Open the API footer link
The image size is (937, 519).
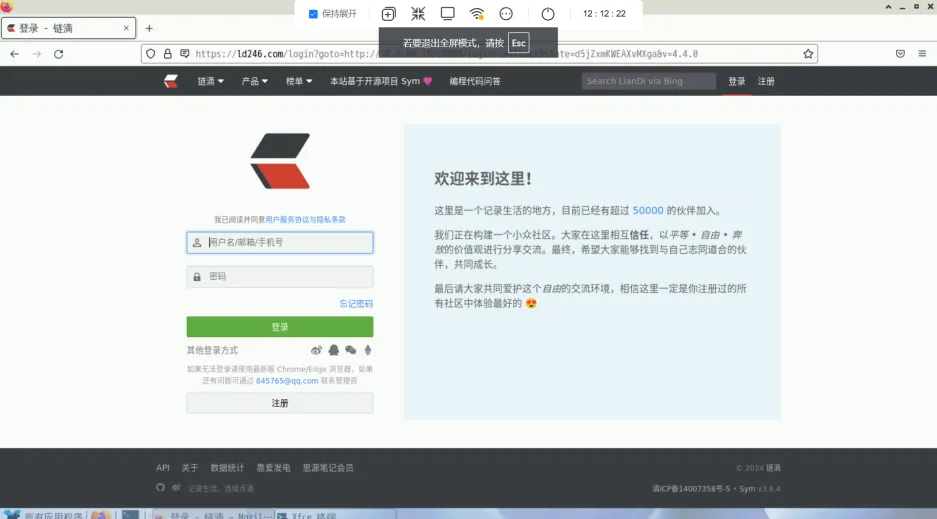coord(163,468)
